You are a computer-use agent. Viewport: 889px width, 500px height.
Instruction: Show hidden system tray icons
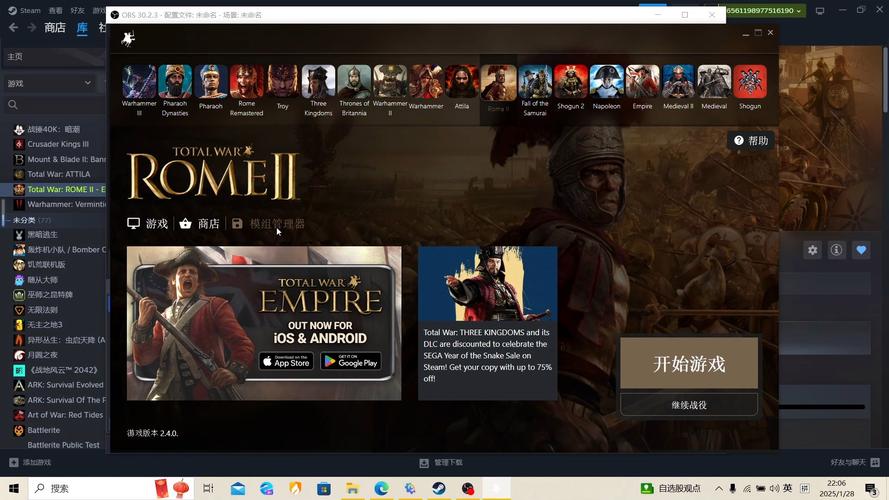[719, 488]
